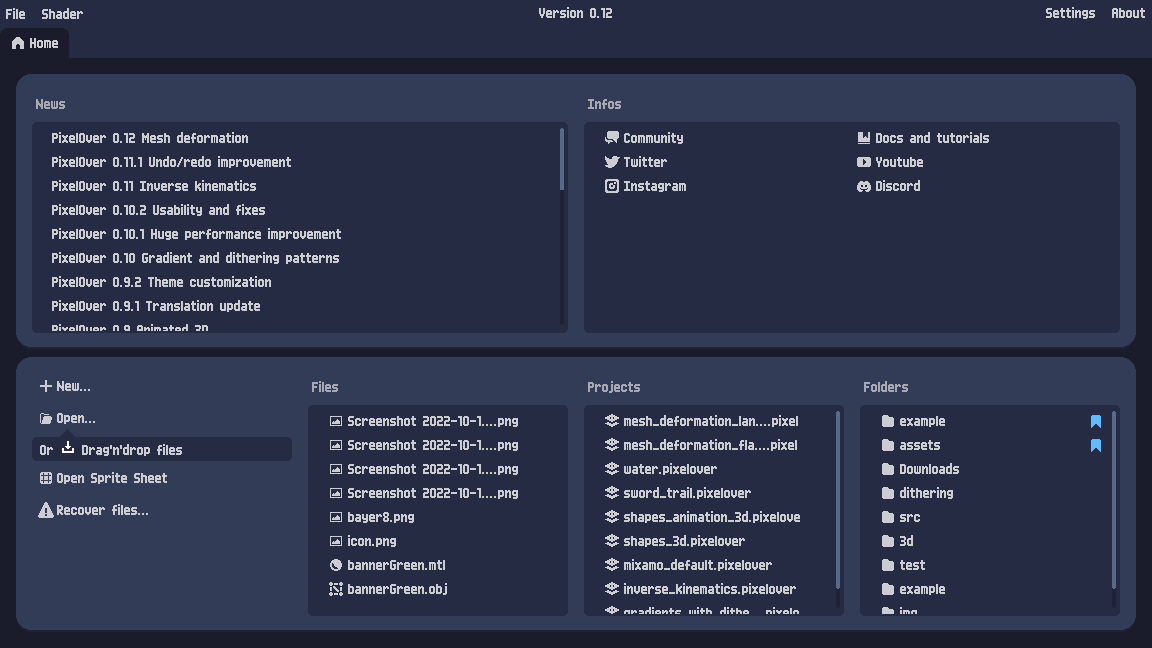Screen dimensions: 1152x648
Task: Click the Folders list scrollbar
Action: click(x=1115, y=500)
